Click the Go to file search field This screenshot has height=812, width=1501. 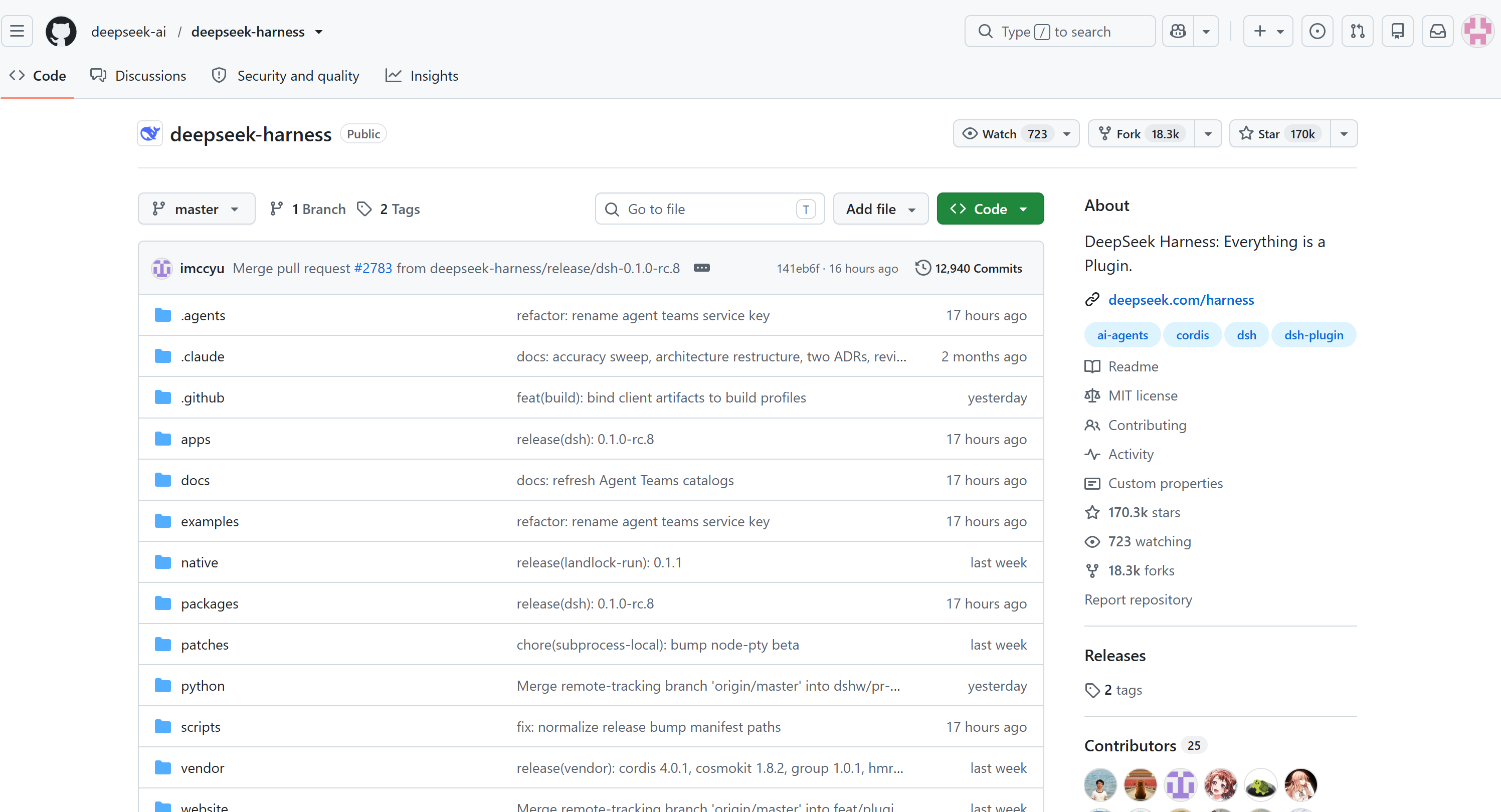710,209
